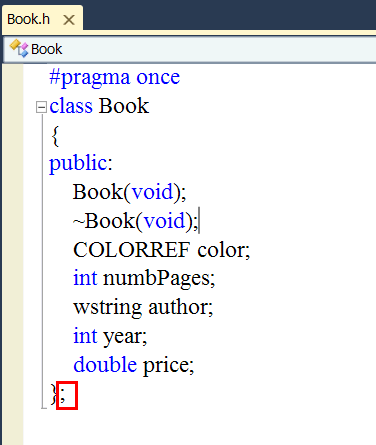Click the COLORREF type name
This screenshot has height=445, width=376.
(132, 250)
